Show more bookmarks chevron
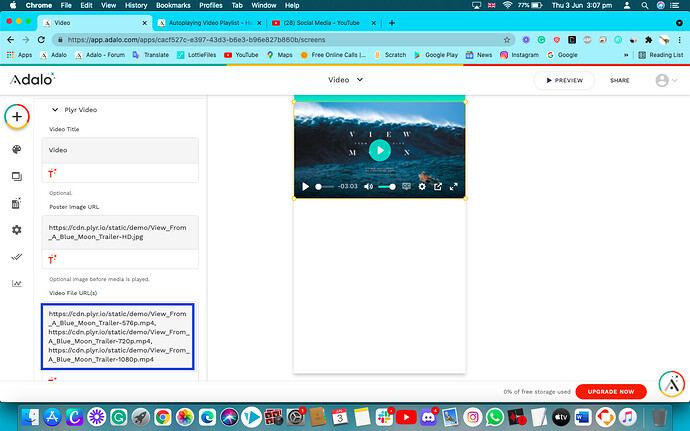Viewport: 690px width, 431px height. point(626,55)
